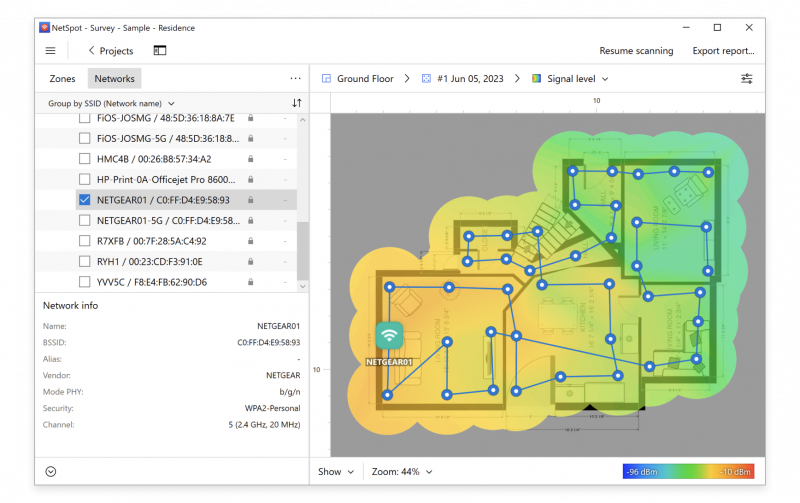This screenshot has height=503, width=800.
Task: Switch to the Zones tab
Action: pyautogui.click(x=62, y=79)
